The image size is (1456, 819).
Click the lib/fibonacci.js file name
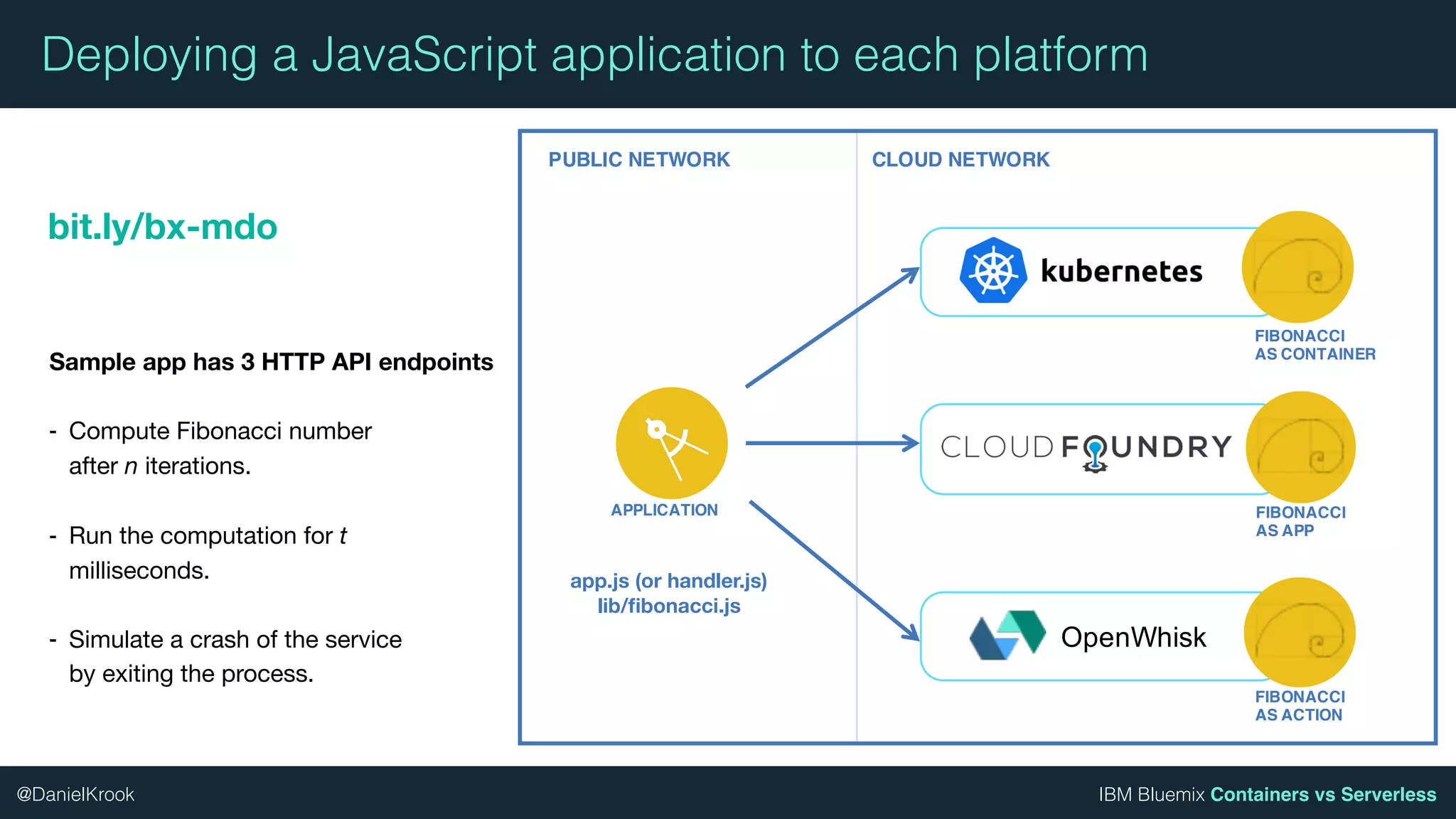[x=668, y=606]
